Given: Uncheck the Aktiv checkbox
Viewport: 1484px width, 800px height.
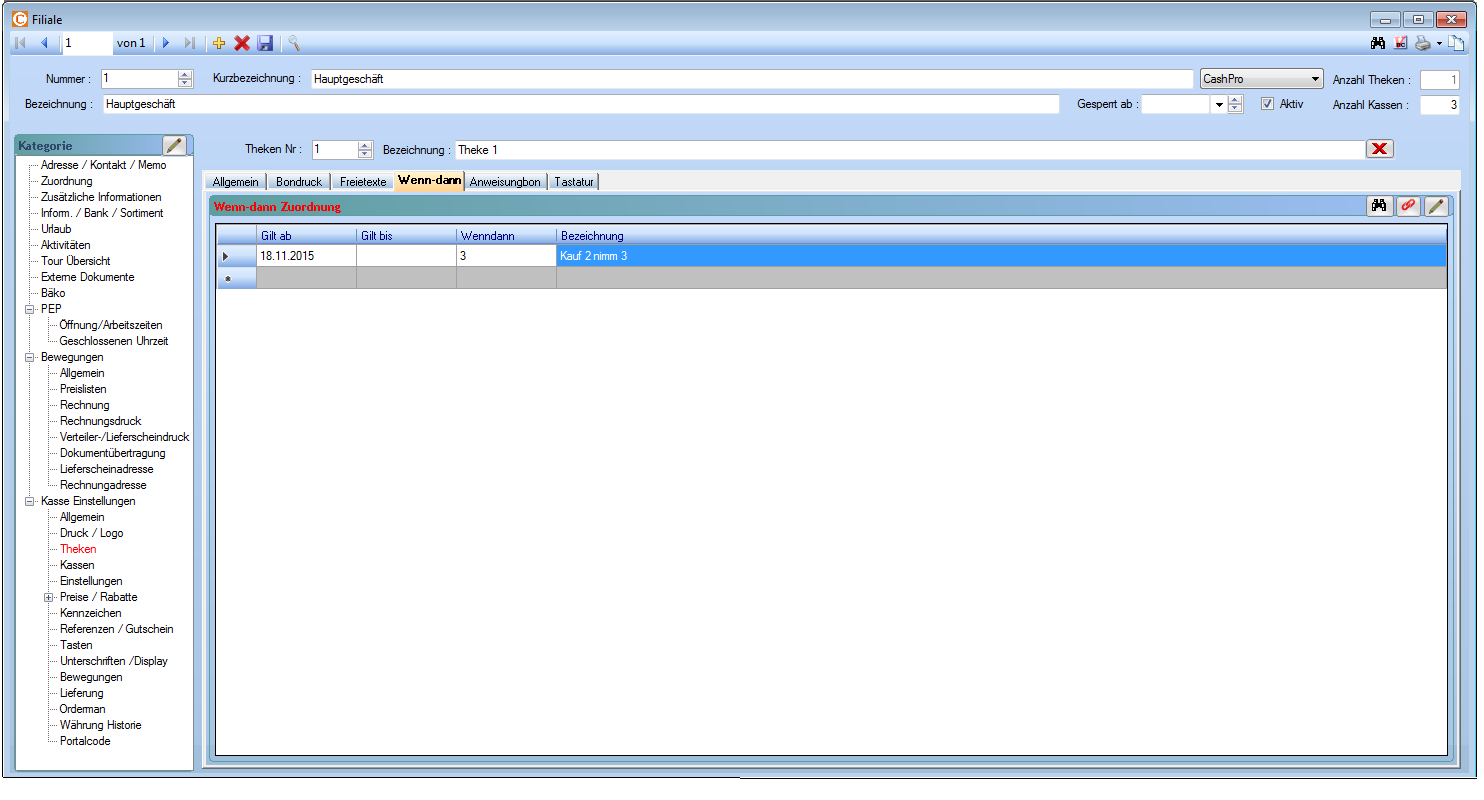Looking at the screenshot, I should (x=1267, y=104).
